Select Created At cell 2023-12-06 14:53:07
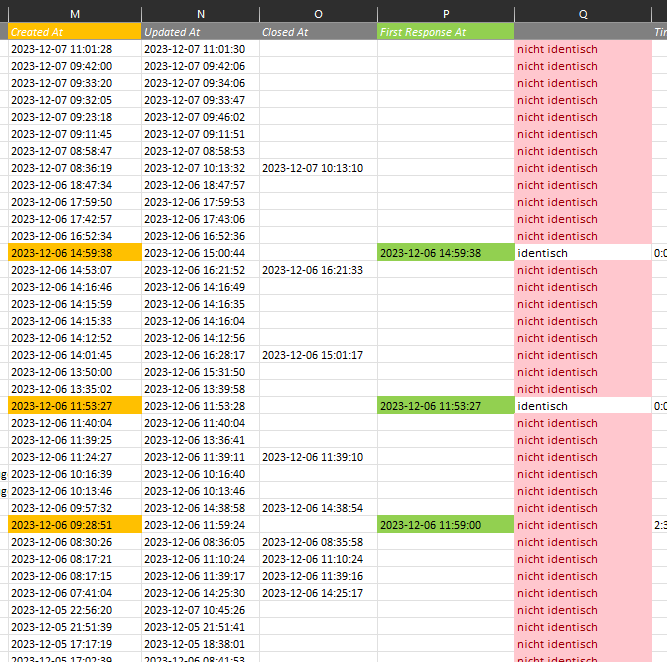 [75, 270]
